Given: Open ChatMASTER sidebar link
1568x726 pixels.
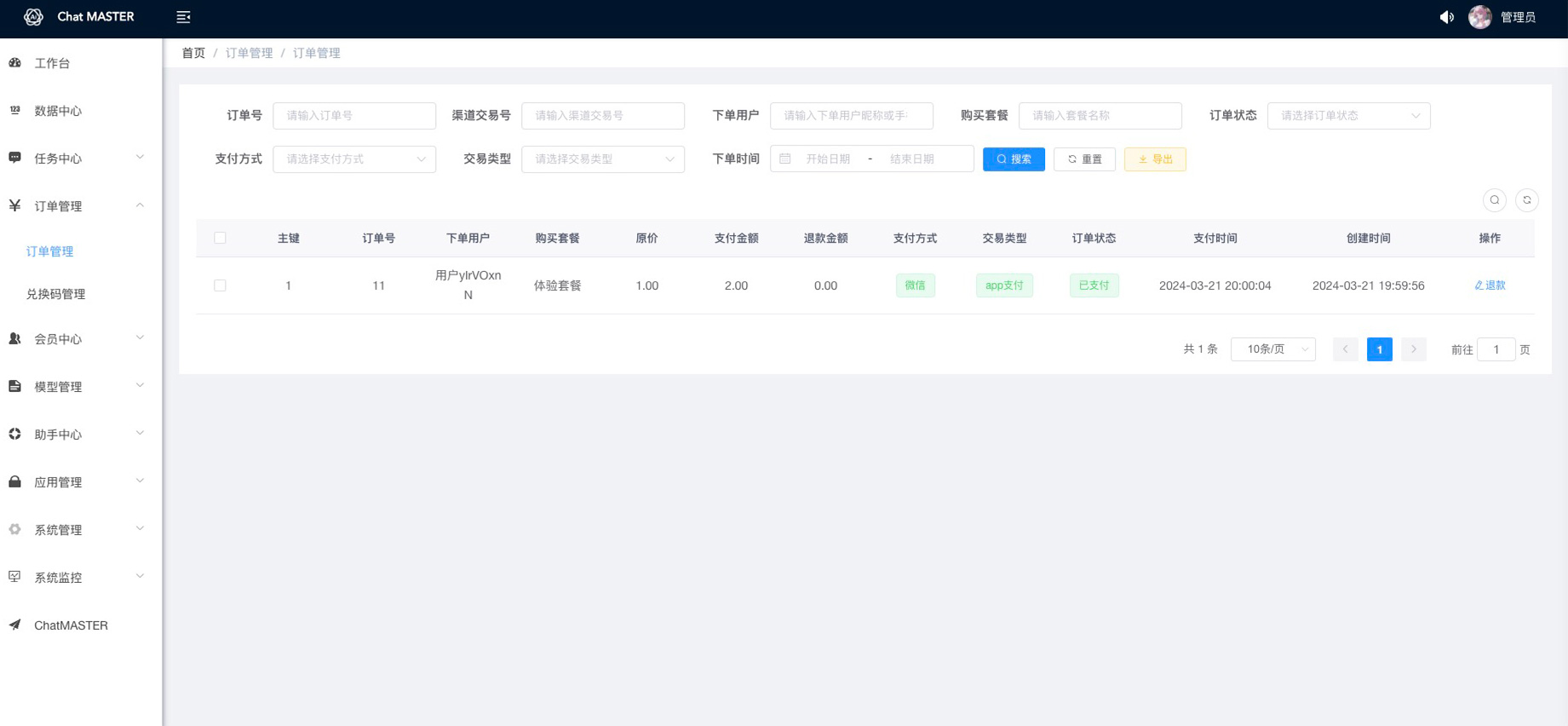Looking at the screenshot, I should click(81, 625).
